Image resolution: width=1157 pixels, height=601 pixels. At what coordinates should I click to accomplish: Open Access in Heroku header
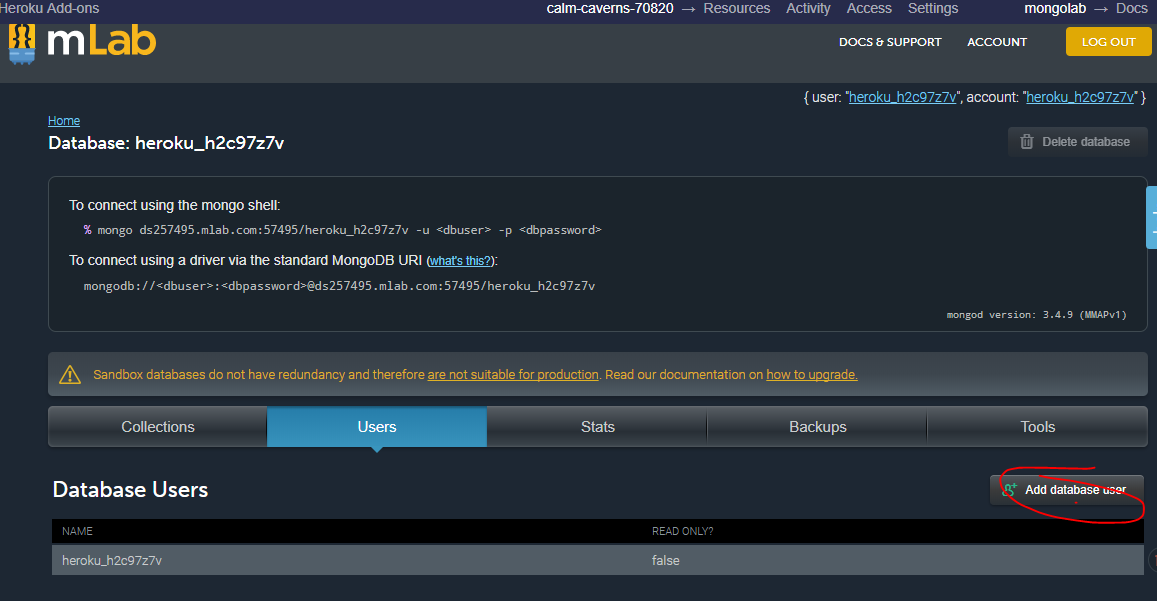pyautogui.click(x=868, y=8)
